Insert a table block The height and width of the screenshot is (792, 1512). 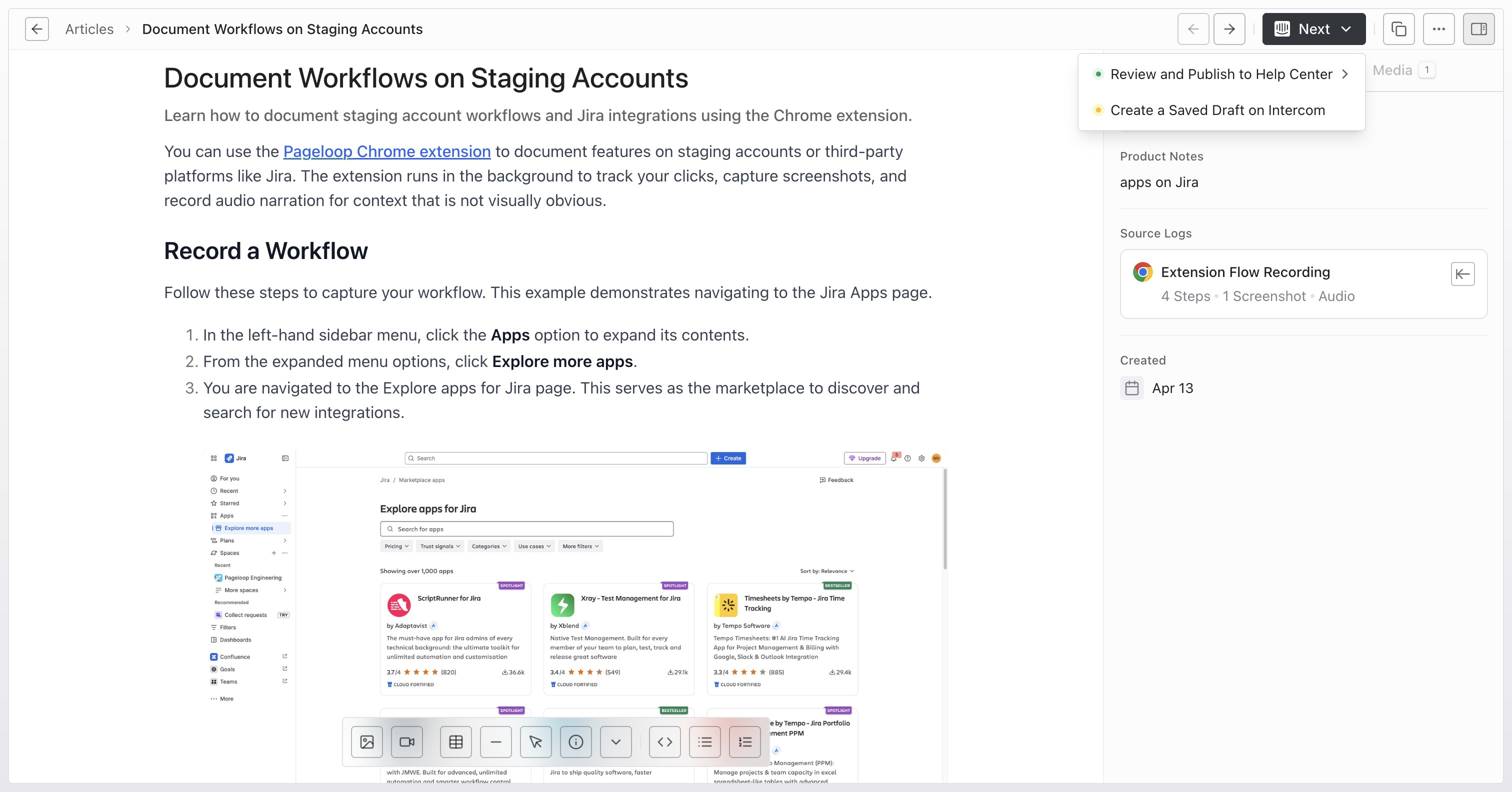pos(456,742)
